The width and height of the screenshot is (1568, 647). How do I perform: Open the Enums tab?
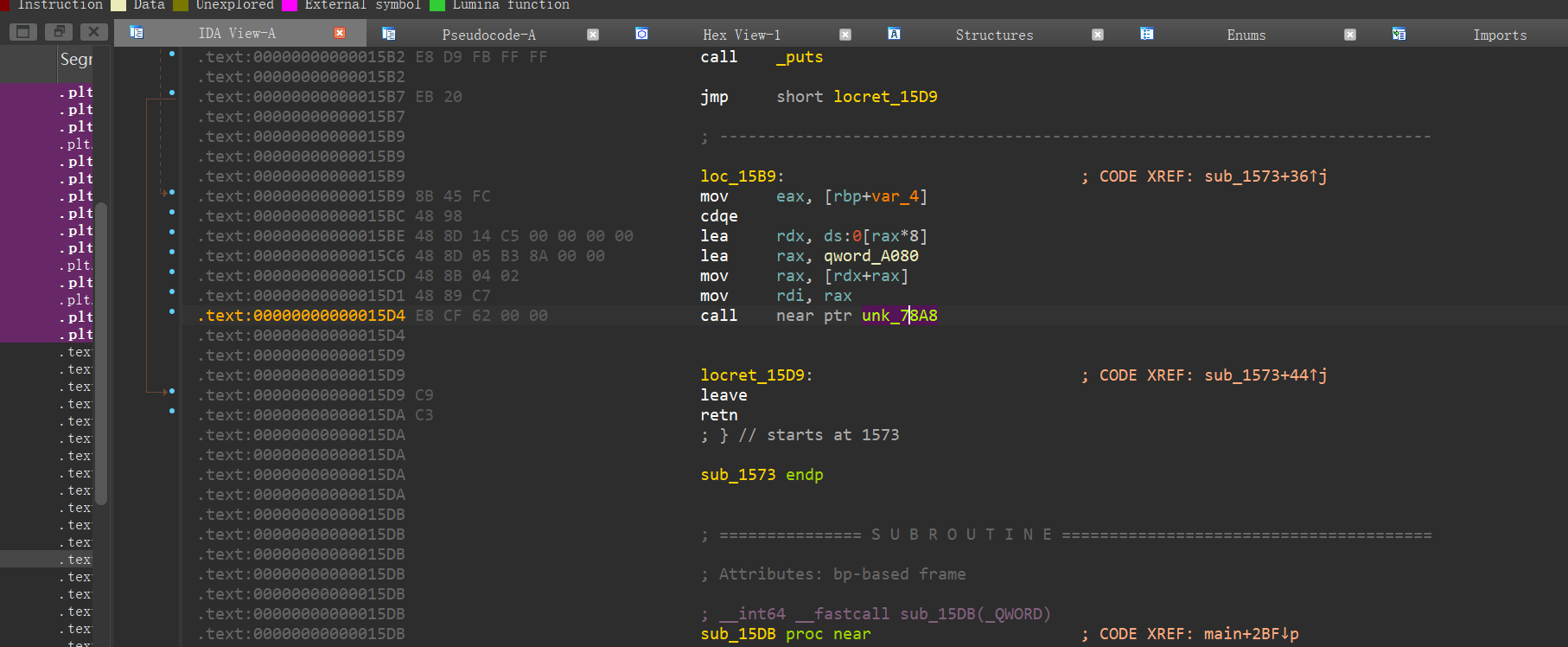coord(1246,35)
